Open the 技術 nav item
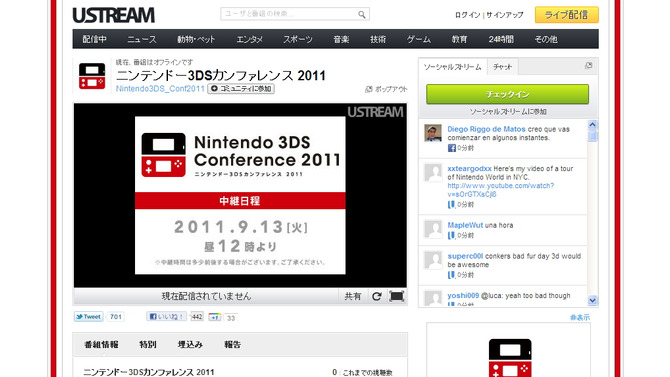The width and height of the screenshot is (670, 377). point(378,39)
